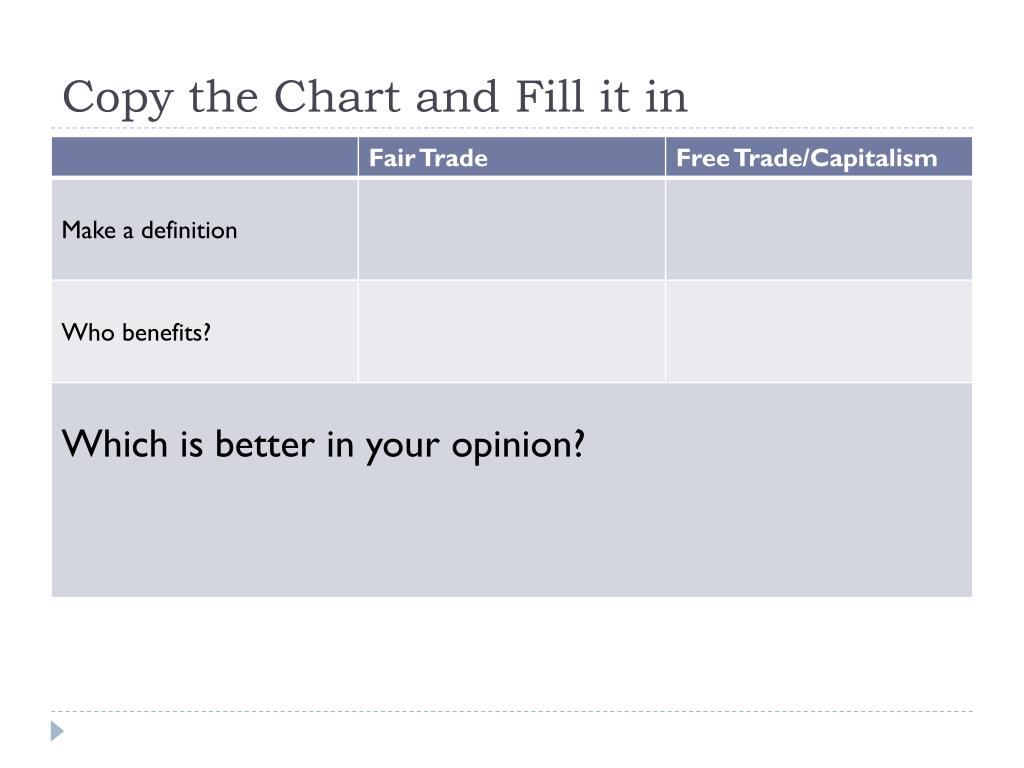Click the word 'Chart' in the title
The image size is (1024, 768).
337,97
